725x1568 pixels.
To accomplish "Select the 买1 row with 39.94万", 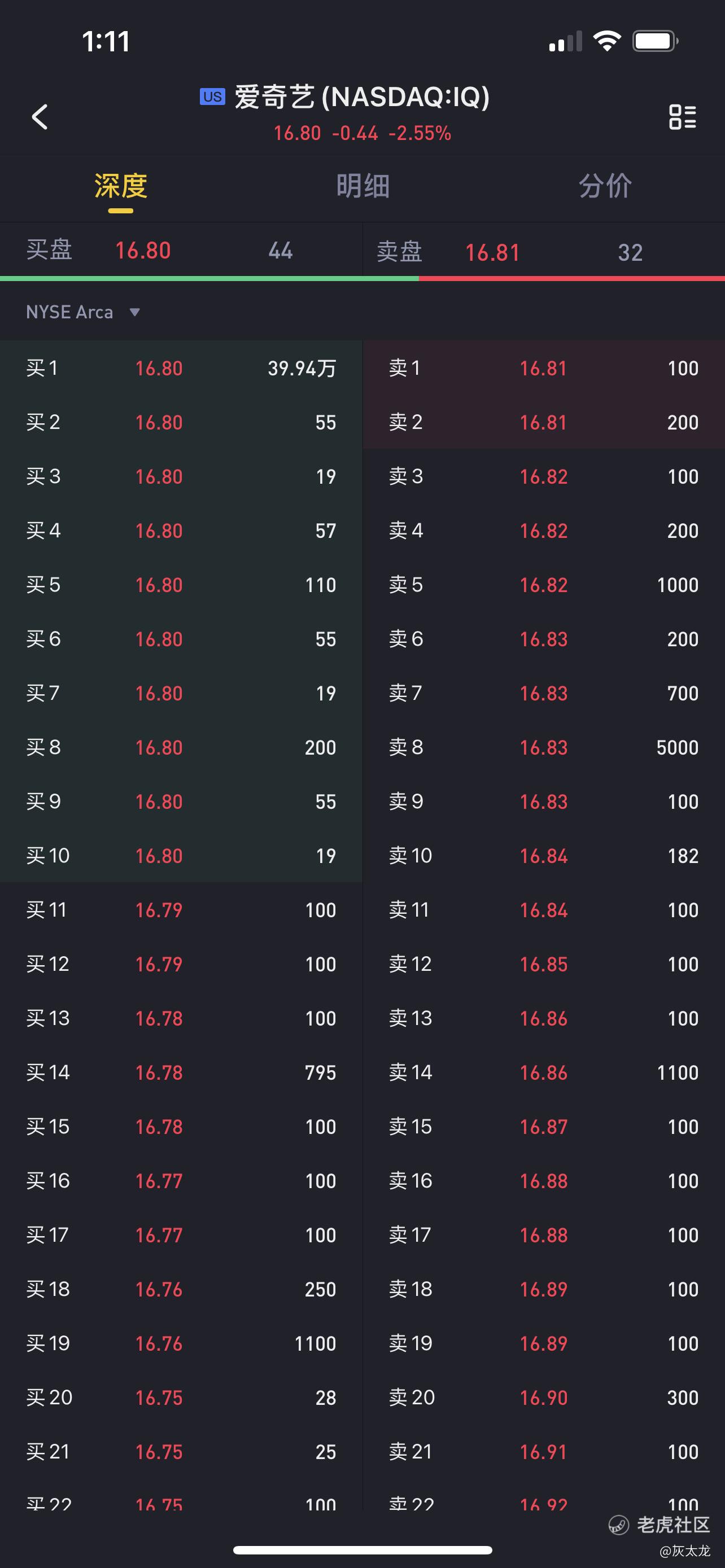I will point(181,367).
